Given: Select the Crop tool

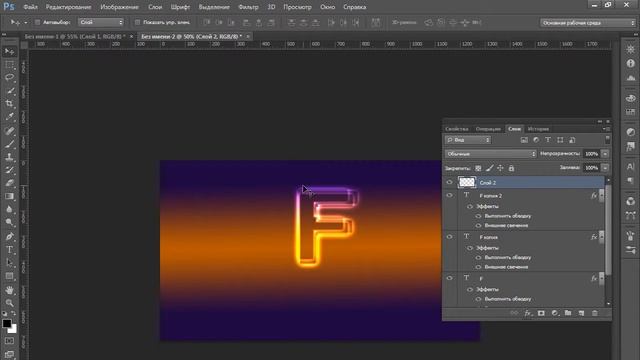Looking at the screenshot, I should (x=9, y=104).
